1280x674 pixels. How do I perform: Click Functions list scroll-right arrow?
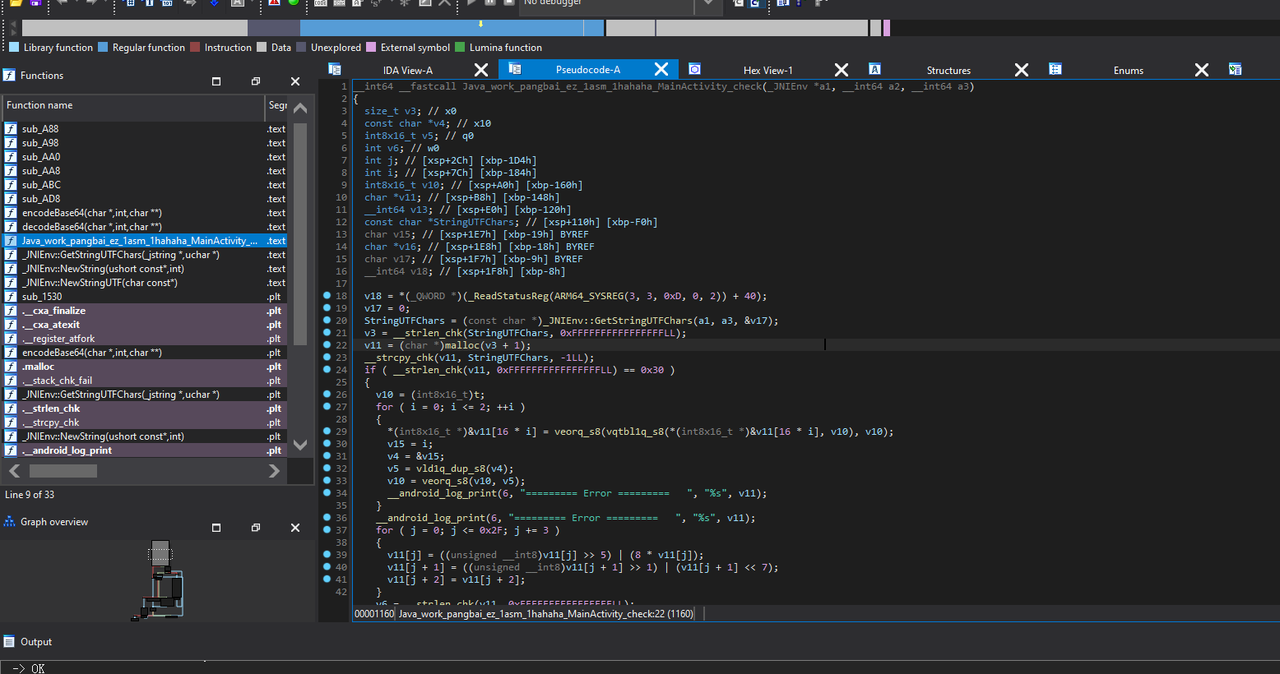(275, 470)
